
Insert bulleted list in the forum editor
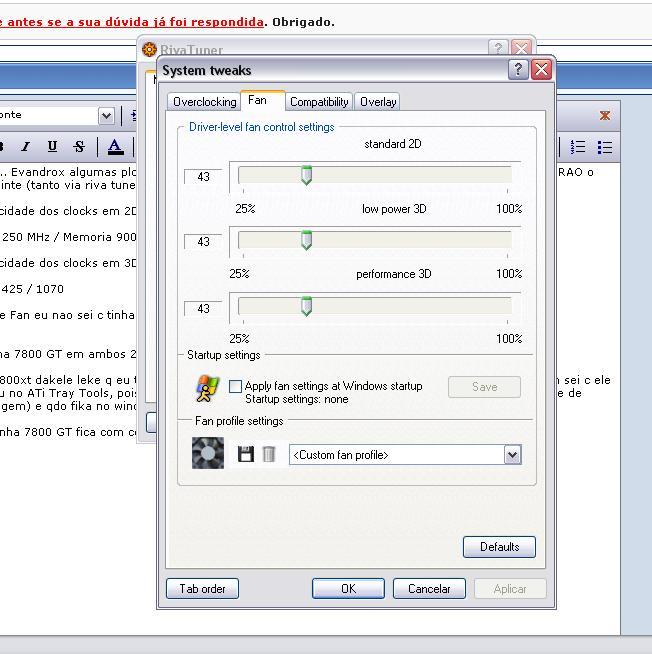[604, 147]
